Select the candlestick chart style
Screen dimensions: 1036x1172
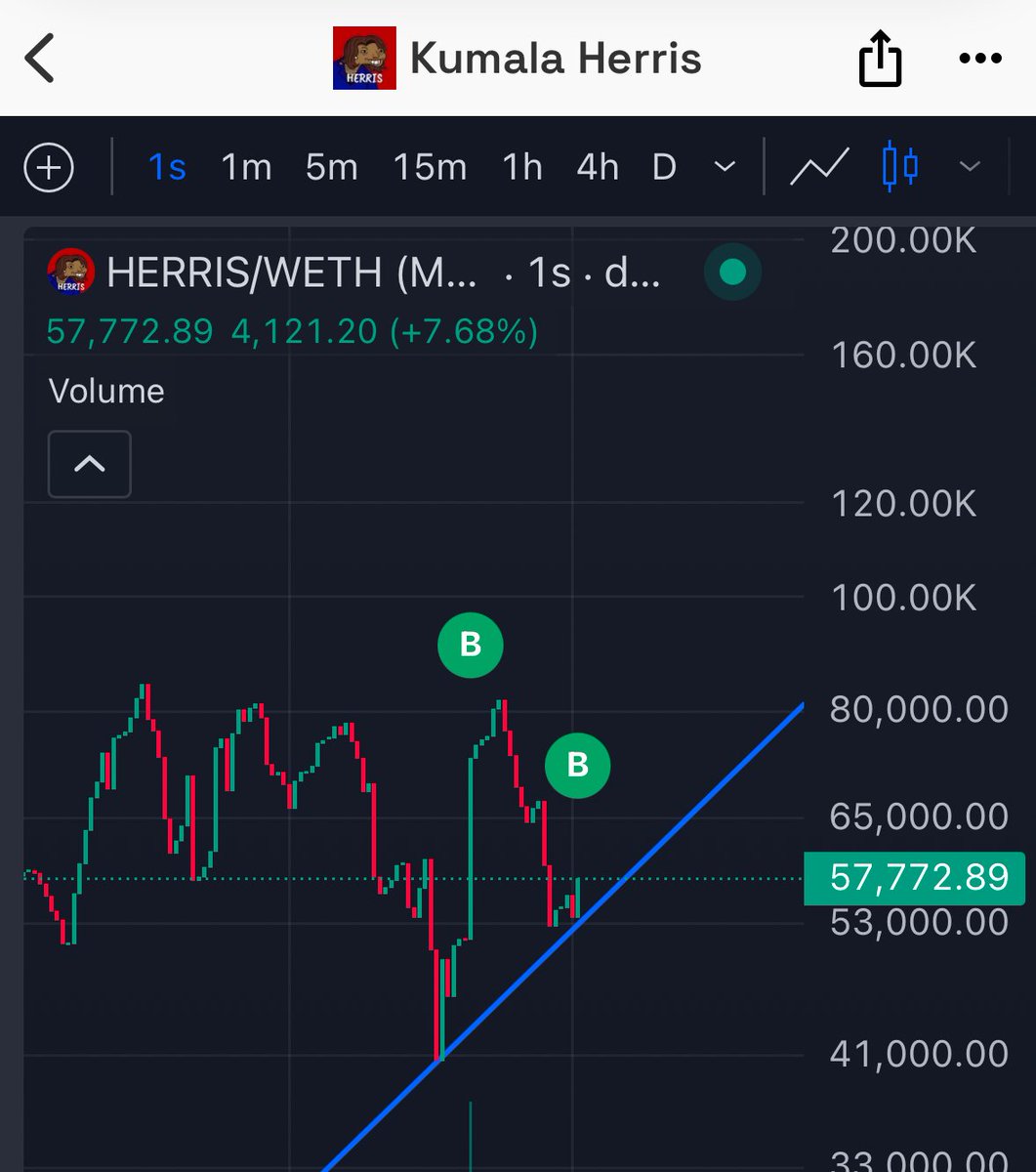pos(900,167)
